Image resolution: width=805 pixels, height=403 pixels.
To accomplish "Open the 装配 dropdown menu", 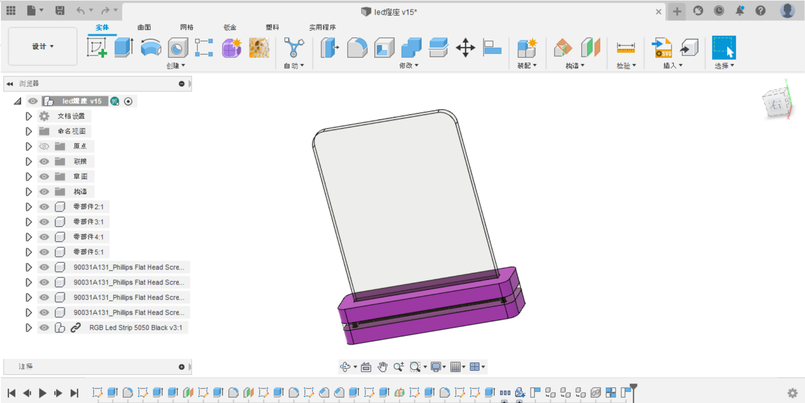I will [x=527, y=66].
